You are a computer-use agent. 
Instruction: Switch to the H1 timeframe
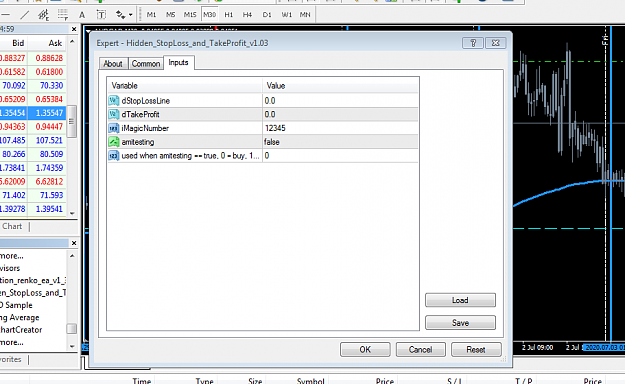coord(228,15)
